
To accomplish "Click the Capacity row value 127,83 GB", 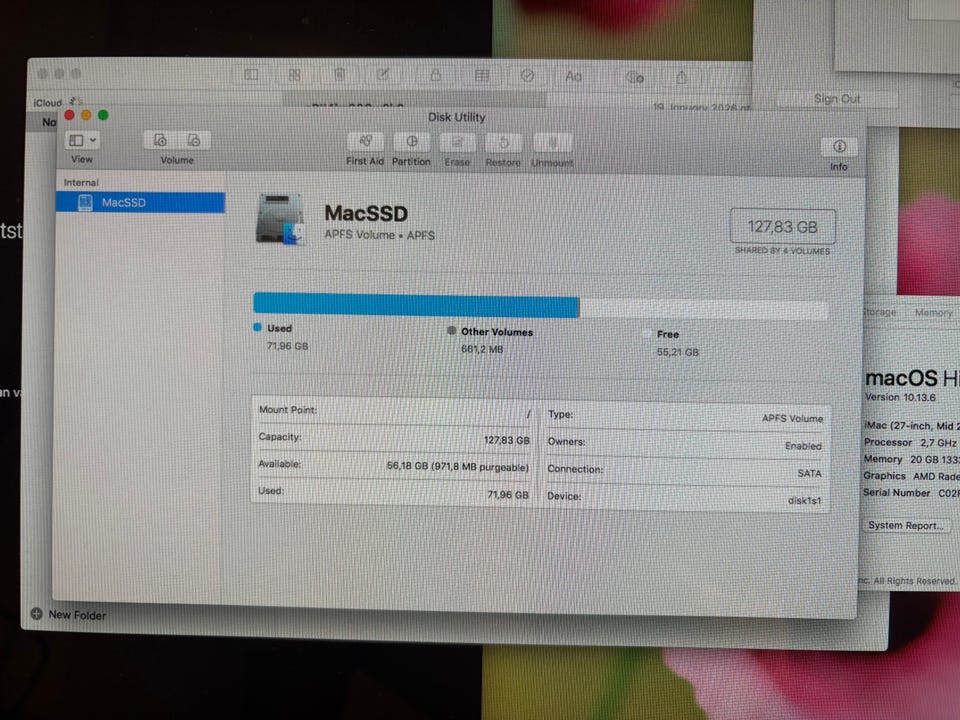I will coord(506,440).
